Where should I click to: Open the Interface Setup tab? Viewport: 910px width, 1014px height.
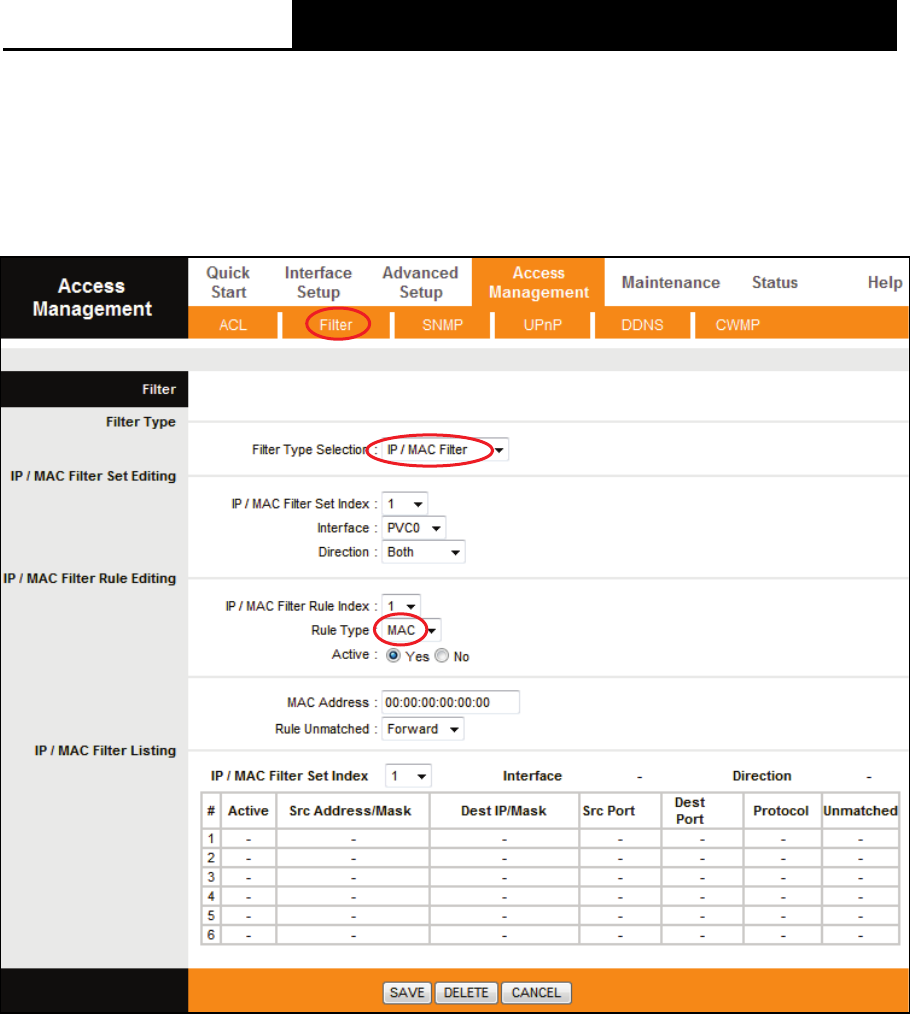tap(318, 283)
